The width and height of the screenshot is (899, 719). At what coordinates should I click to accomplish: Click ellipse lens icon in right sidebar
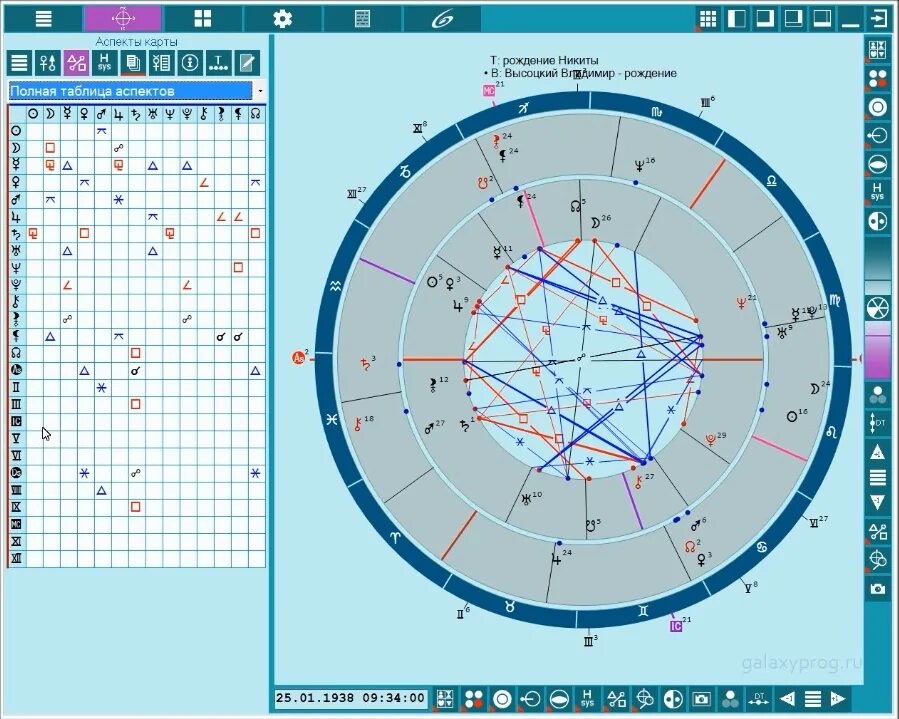tap(877, 164)
